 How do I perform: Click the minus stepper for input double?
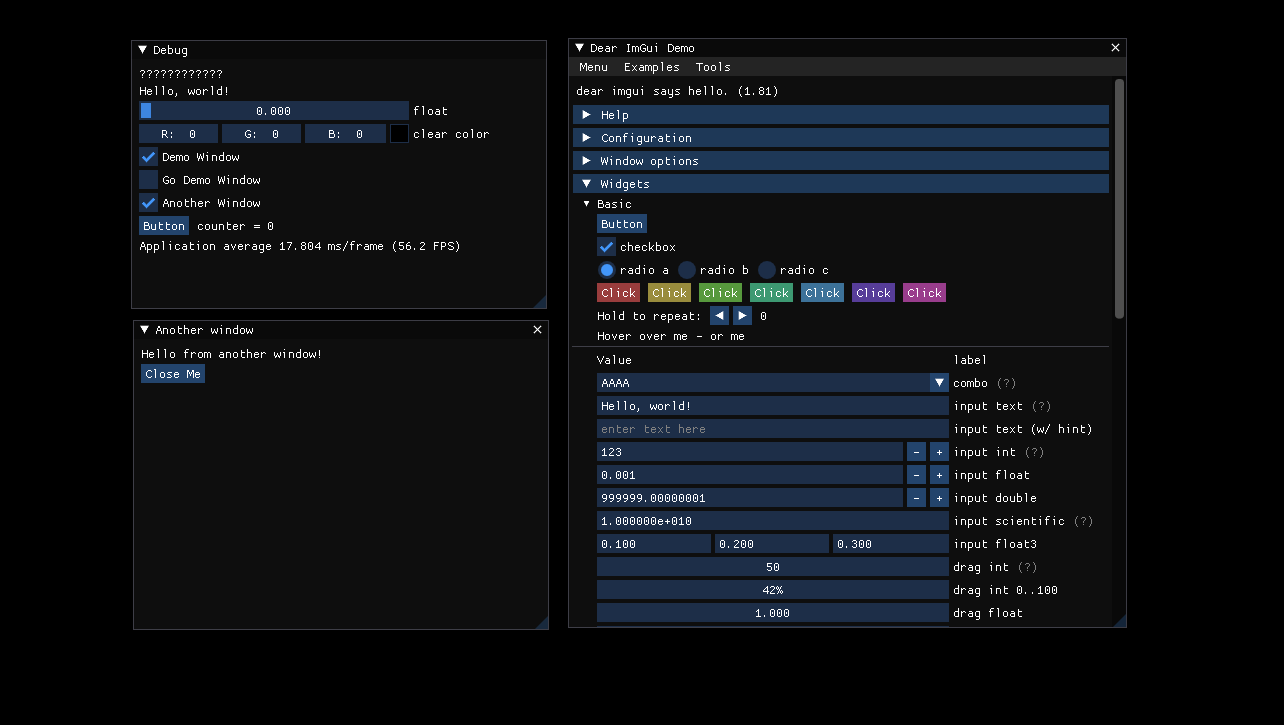pyautogui.click(x=916, y=498)
